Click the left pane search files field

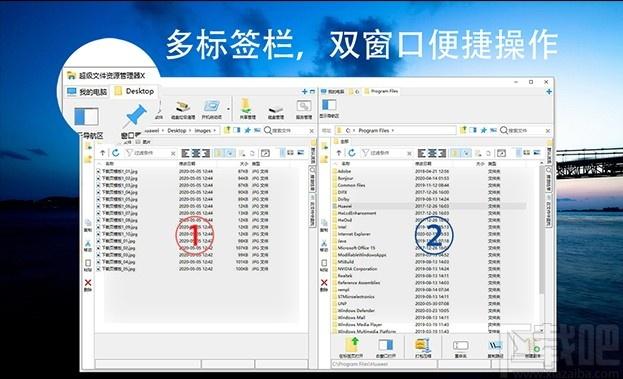[x=290, y=130]
